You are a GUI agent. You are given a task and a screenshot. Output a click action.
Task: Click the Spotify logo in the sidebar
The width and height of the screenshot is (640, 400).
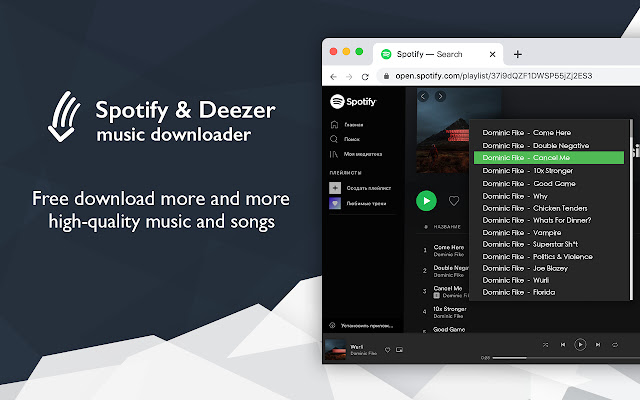click(353, 101)
